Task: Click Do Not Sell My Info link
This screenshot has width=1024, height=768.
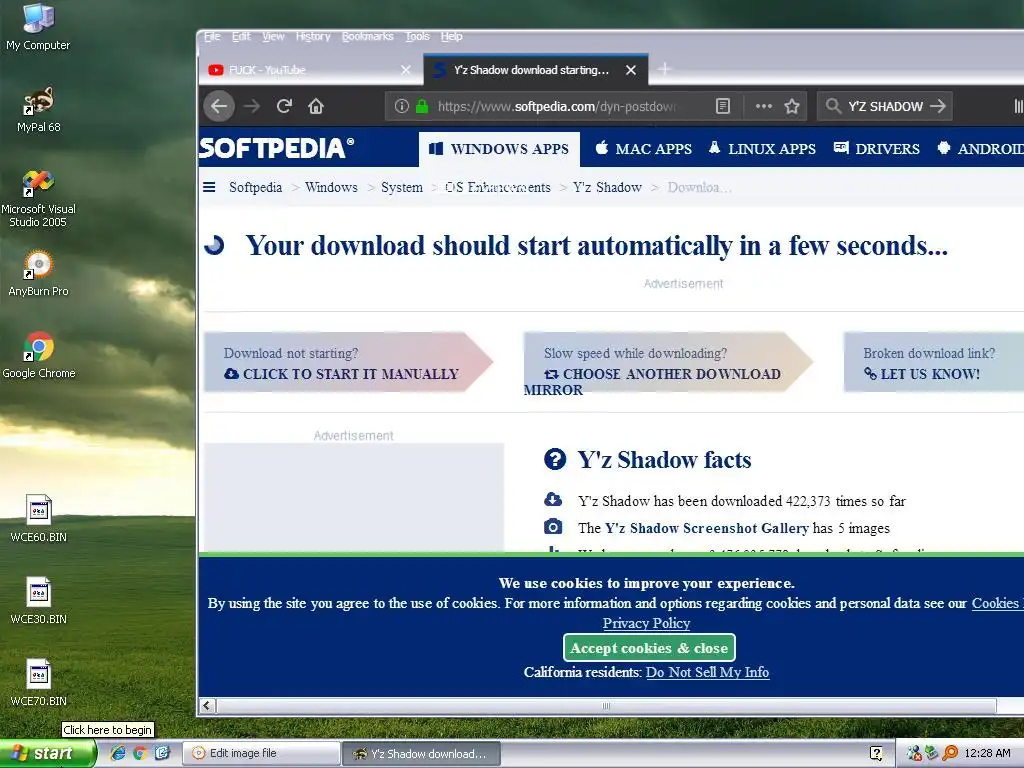Action: (x=707, y=672)
